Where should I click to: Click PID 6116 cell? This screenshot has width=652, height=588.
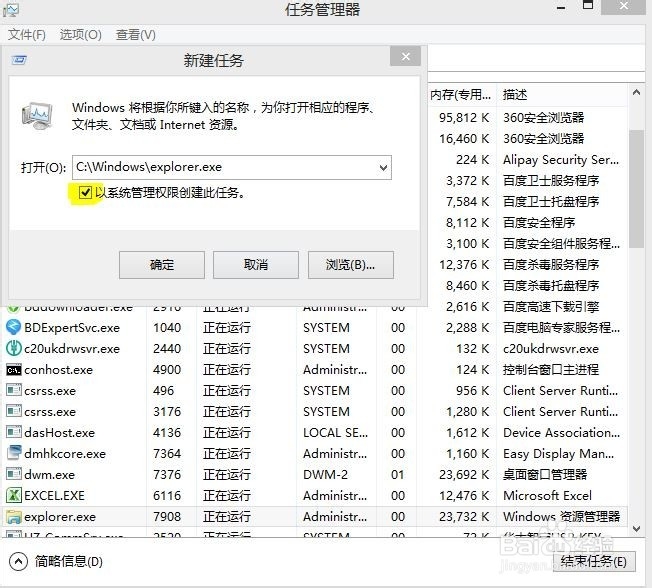[x=167, y=495]
